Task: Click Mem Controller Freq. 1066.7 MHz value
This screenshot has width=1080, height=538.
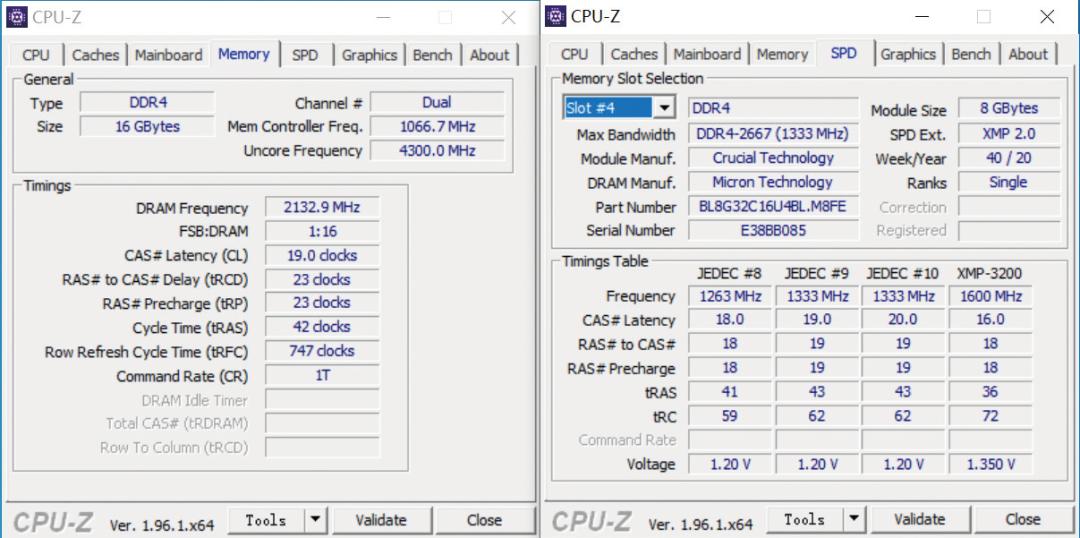Action: (437, 127)
